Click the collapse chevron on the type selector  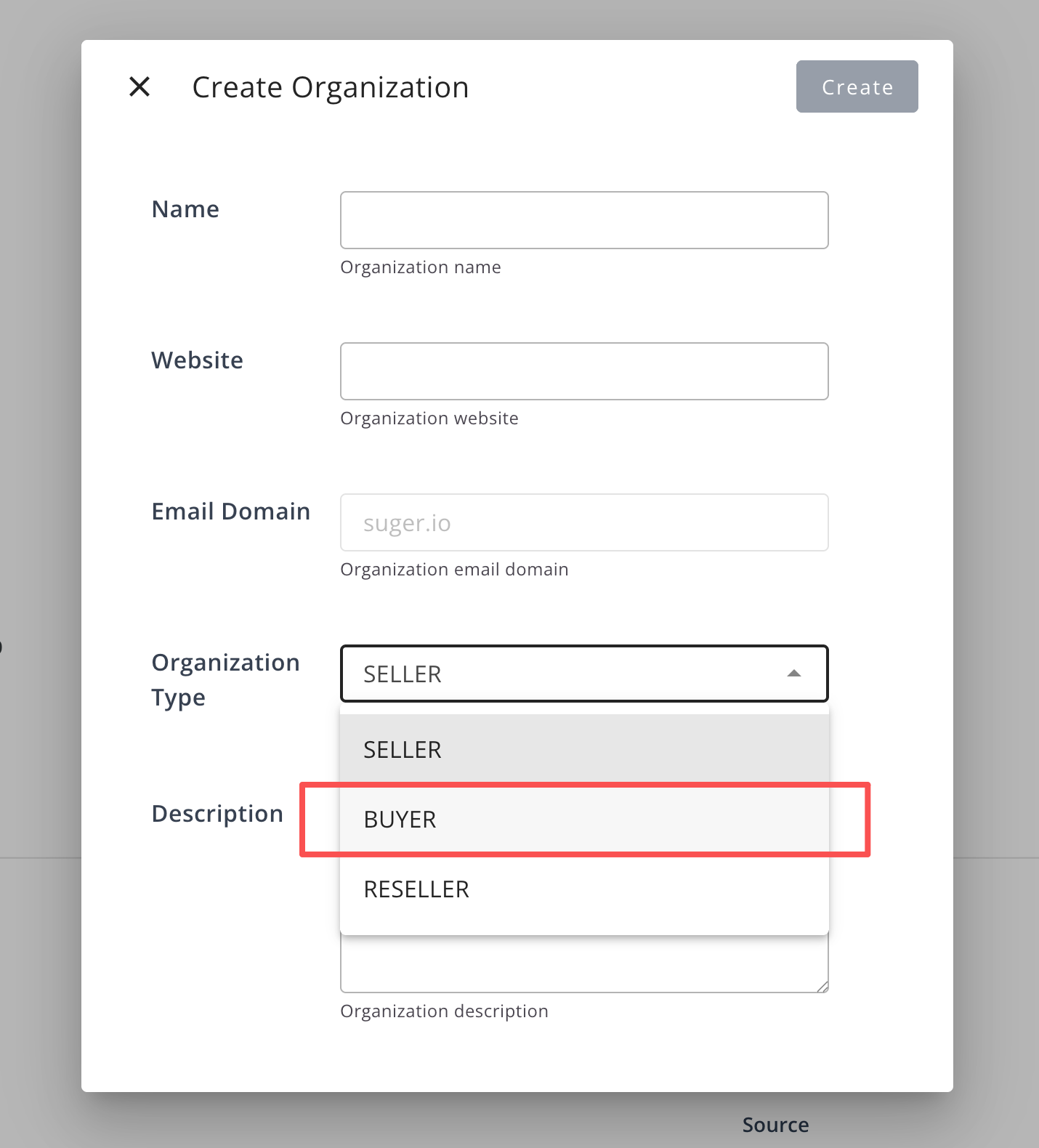point(795,674)
